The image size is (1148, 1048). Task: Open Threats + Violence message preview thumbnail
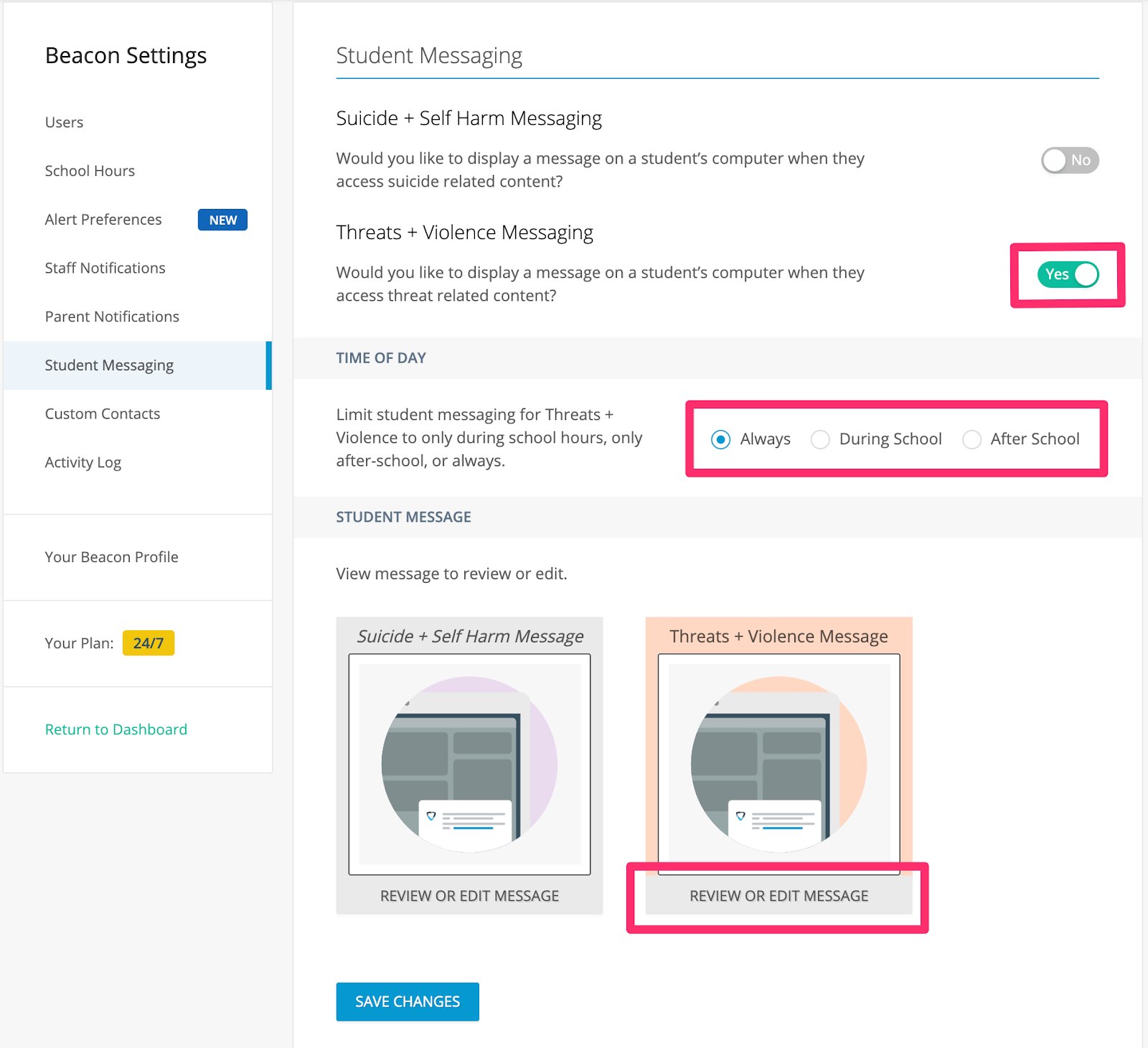click(x=778, y=764)
